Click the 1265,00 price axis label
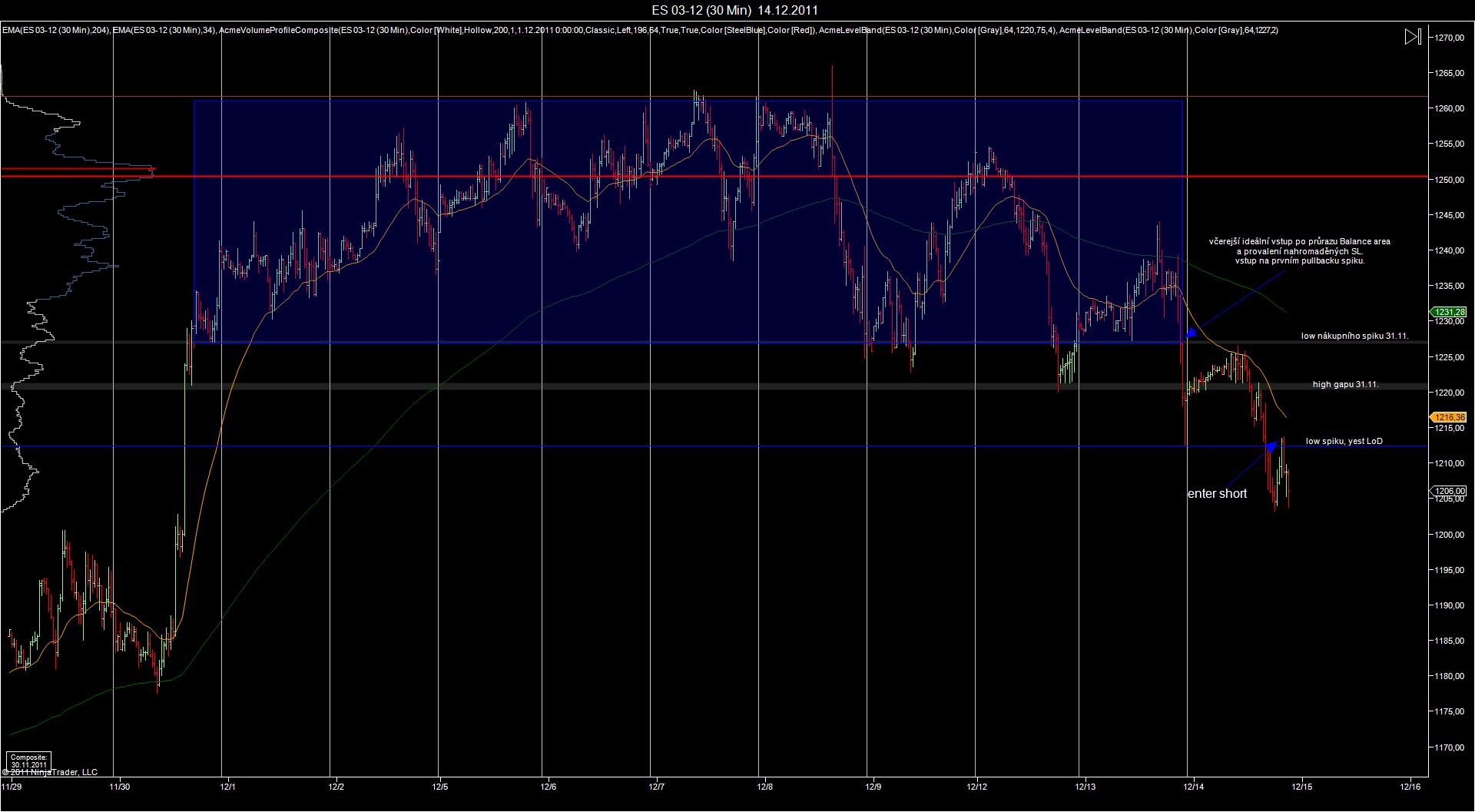Screen dimensions: 1475x812 tap(1450, 73)
